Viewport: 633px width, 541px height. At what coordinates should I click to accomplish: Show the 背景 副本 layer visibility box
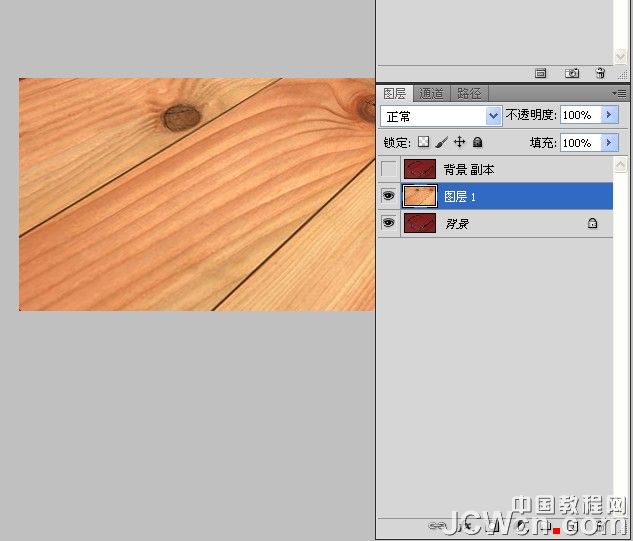tap(388, 169)
